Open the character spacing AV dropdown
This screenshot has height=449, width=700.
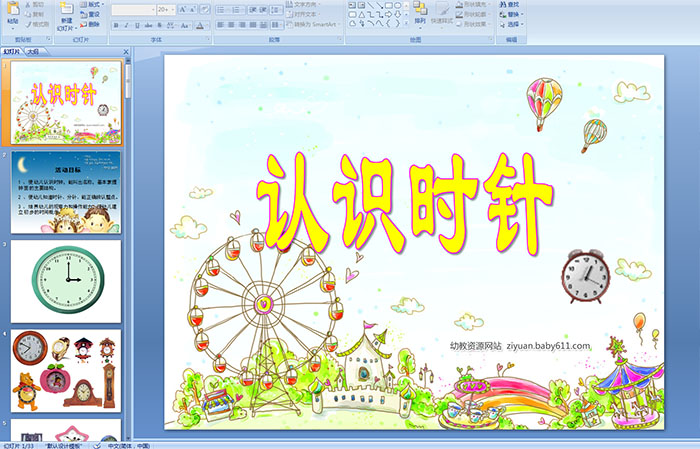[171, 25]
